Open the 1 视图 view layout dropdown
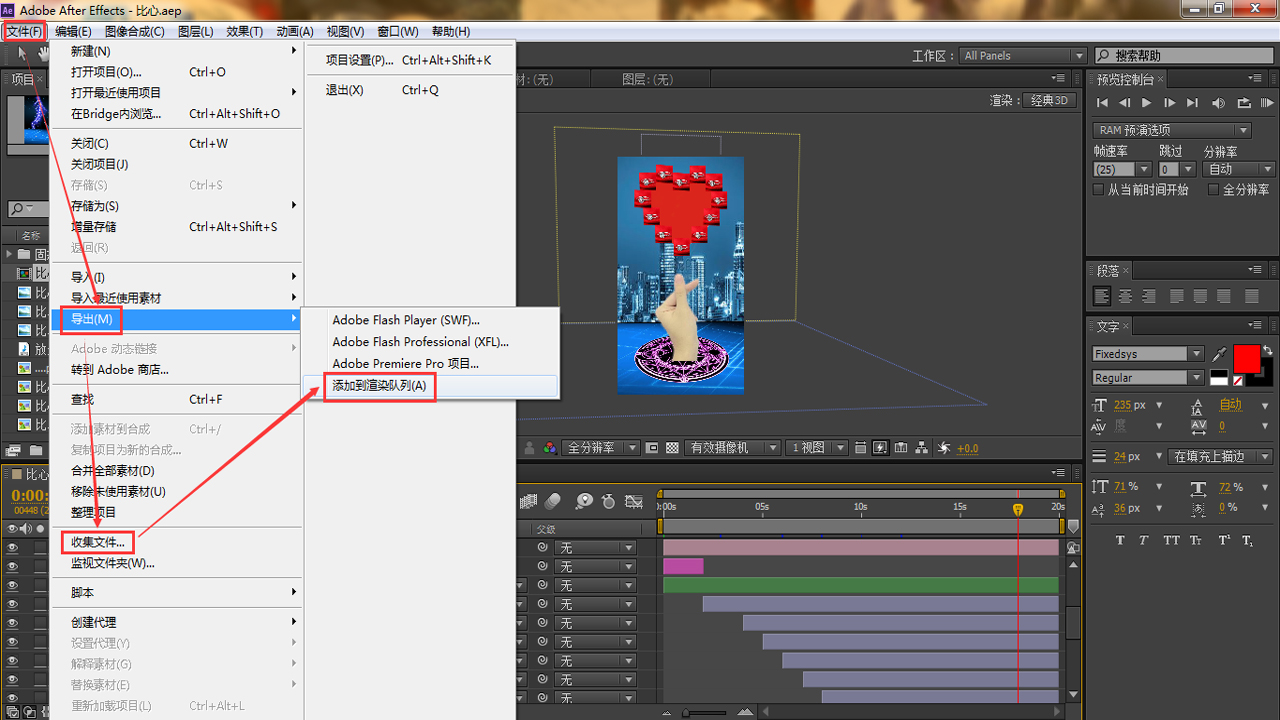Screen dimensions: 1280x720 pyautogui.click(x=816, y=448)
